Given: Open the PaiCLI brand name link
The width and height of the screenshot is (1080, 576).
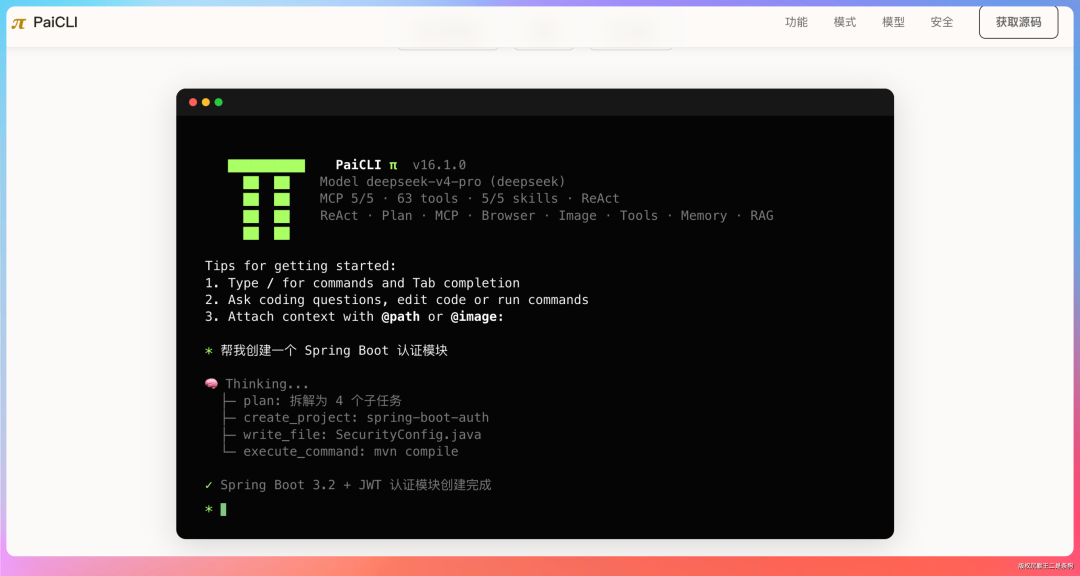Looking at the screenshot, I should tap(55, 22).
